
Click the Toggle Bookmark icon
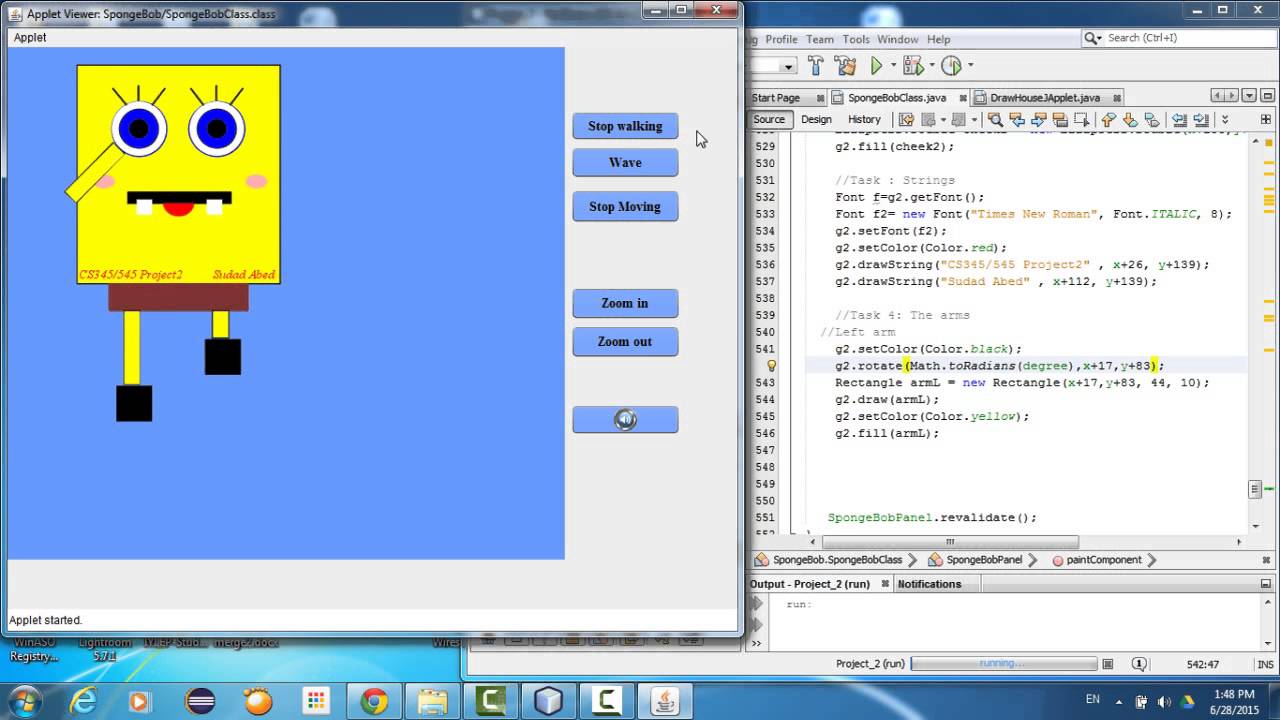point(1152,119)
